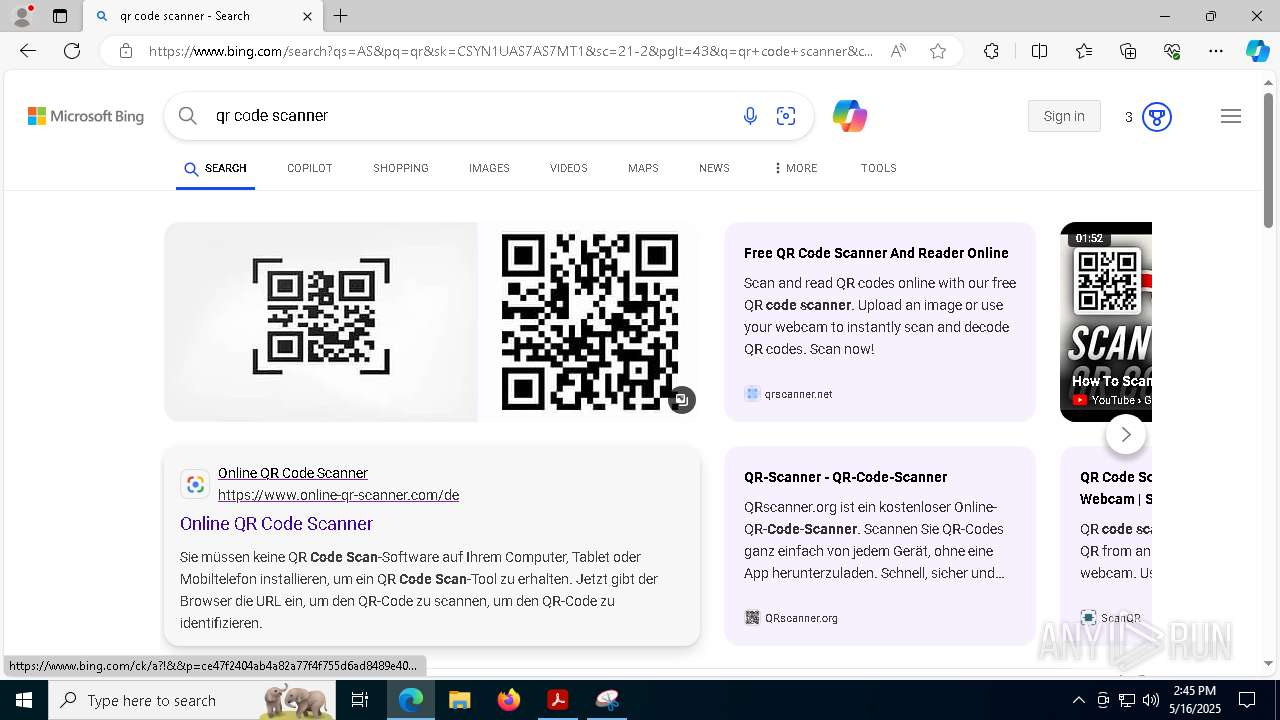This screenshot has width=1280, height=720.
Task: Reload the Bing search page
Action: pyautogui.click(x=72, y=51)
